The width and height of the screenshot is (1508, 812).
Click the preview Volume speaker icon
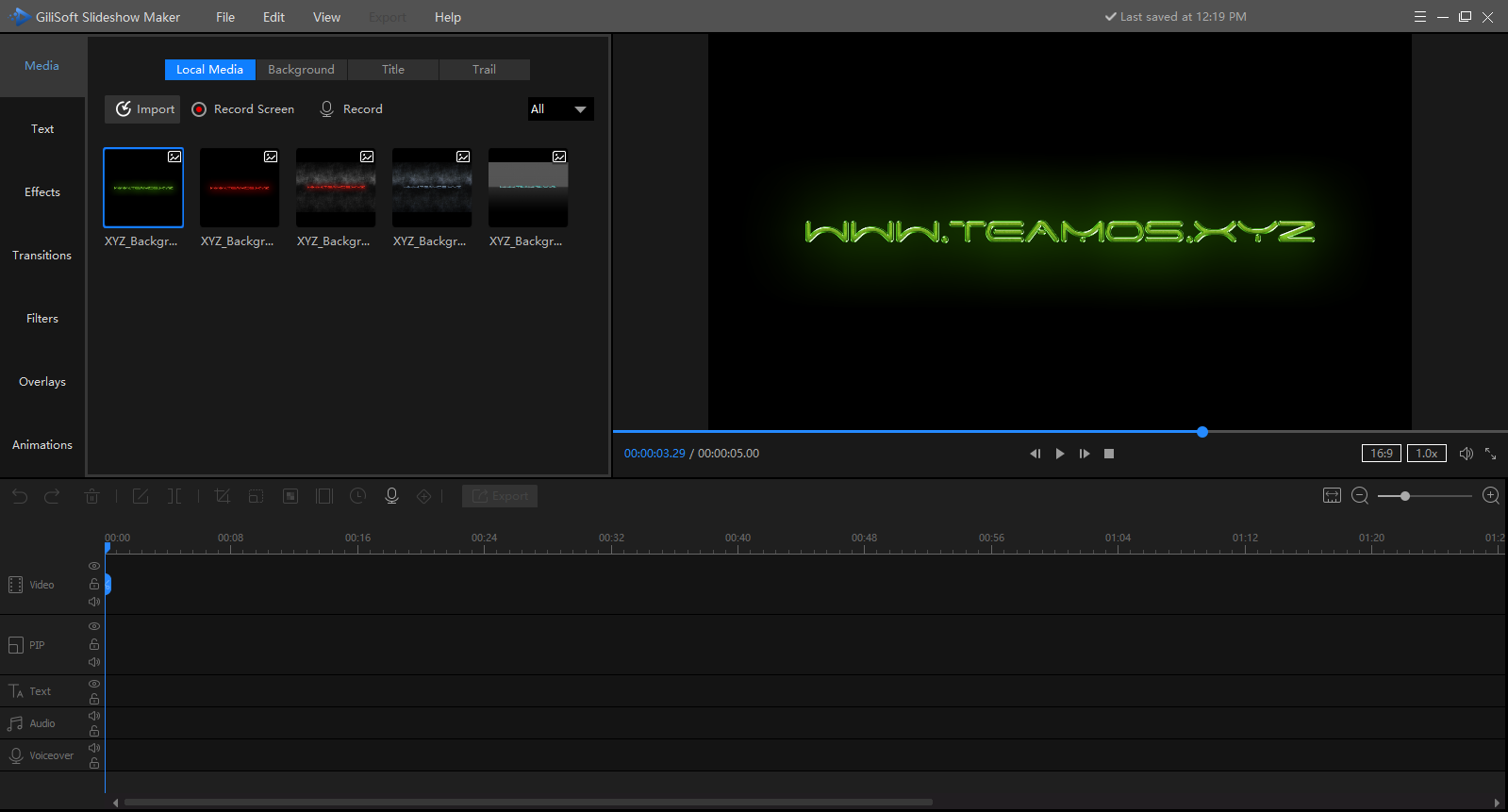(1467, 454)
